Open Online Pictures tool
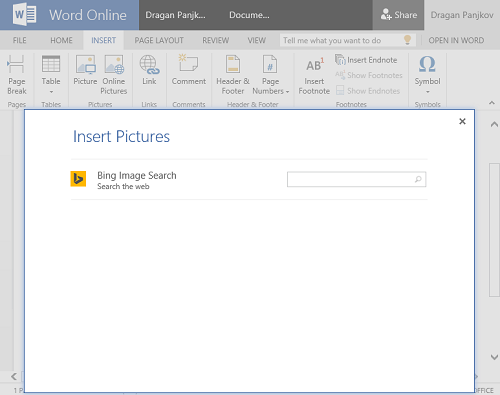 pyautogui.click(x=114, y=64)
